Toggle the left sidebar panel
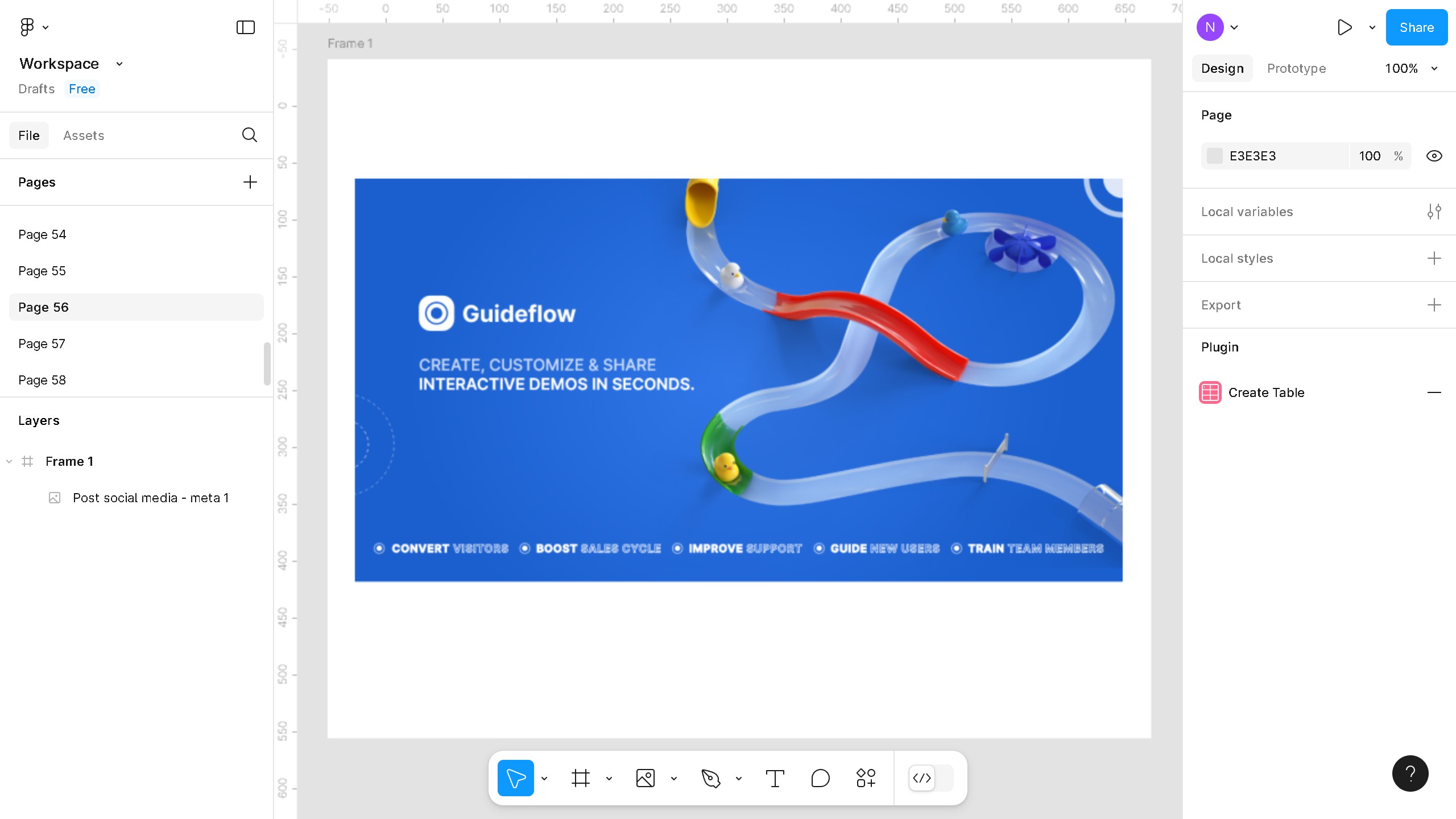The height and width of the screenshot is (819, 1456). click(x=245, y=27)
